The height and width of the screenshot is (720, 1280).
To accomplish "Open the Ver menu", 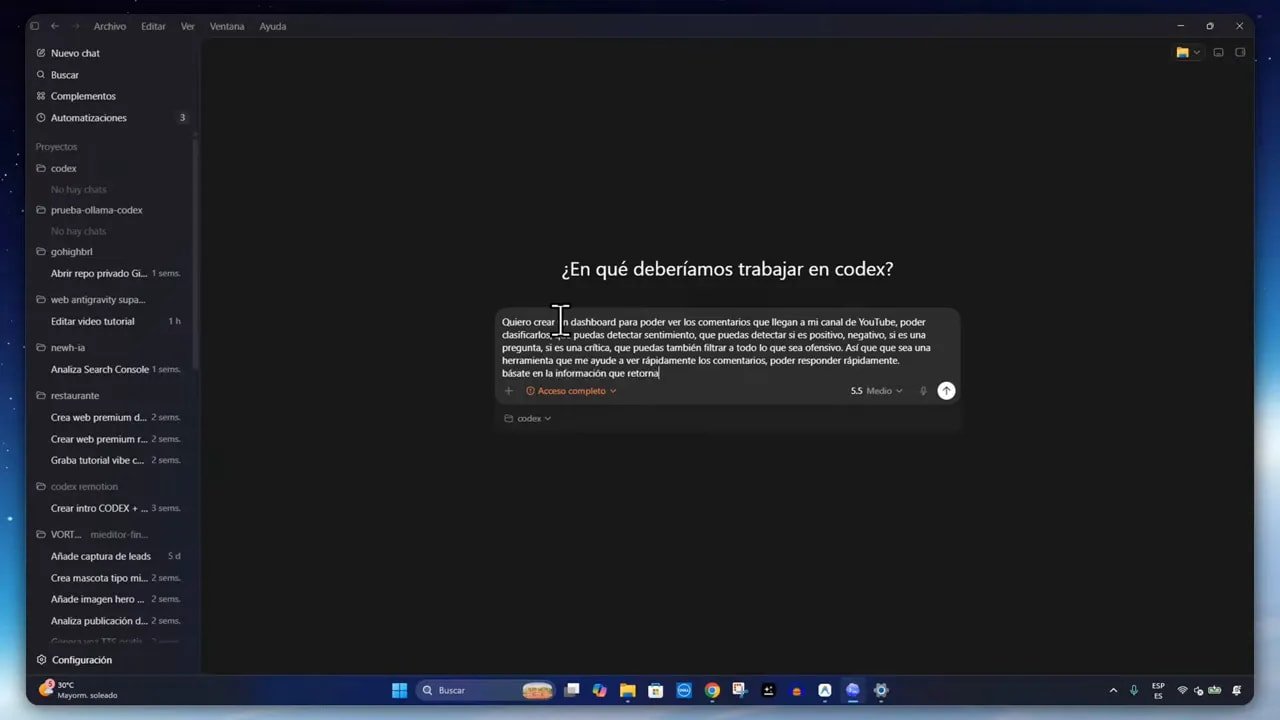I will click(x=188, y=26).
